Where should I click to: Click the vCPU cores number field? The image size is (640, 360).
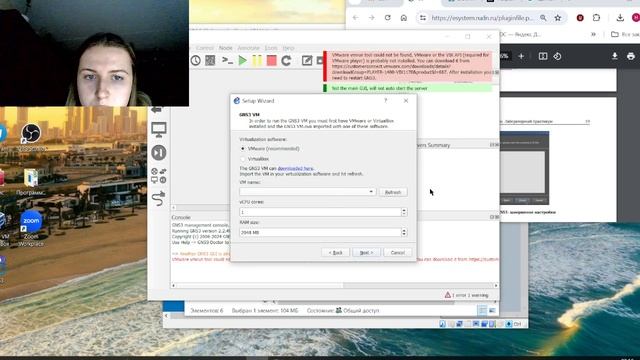(320, 212)
